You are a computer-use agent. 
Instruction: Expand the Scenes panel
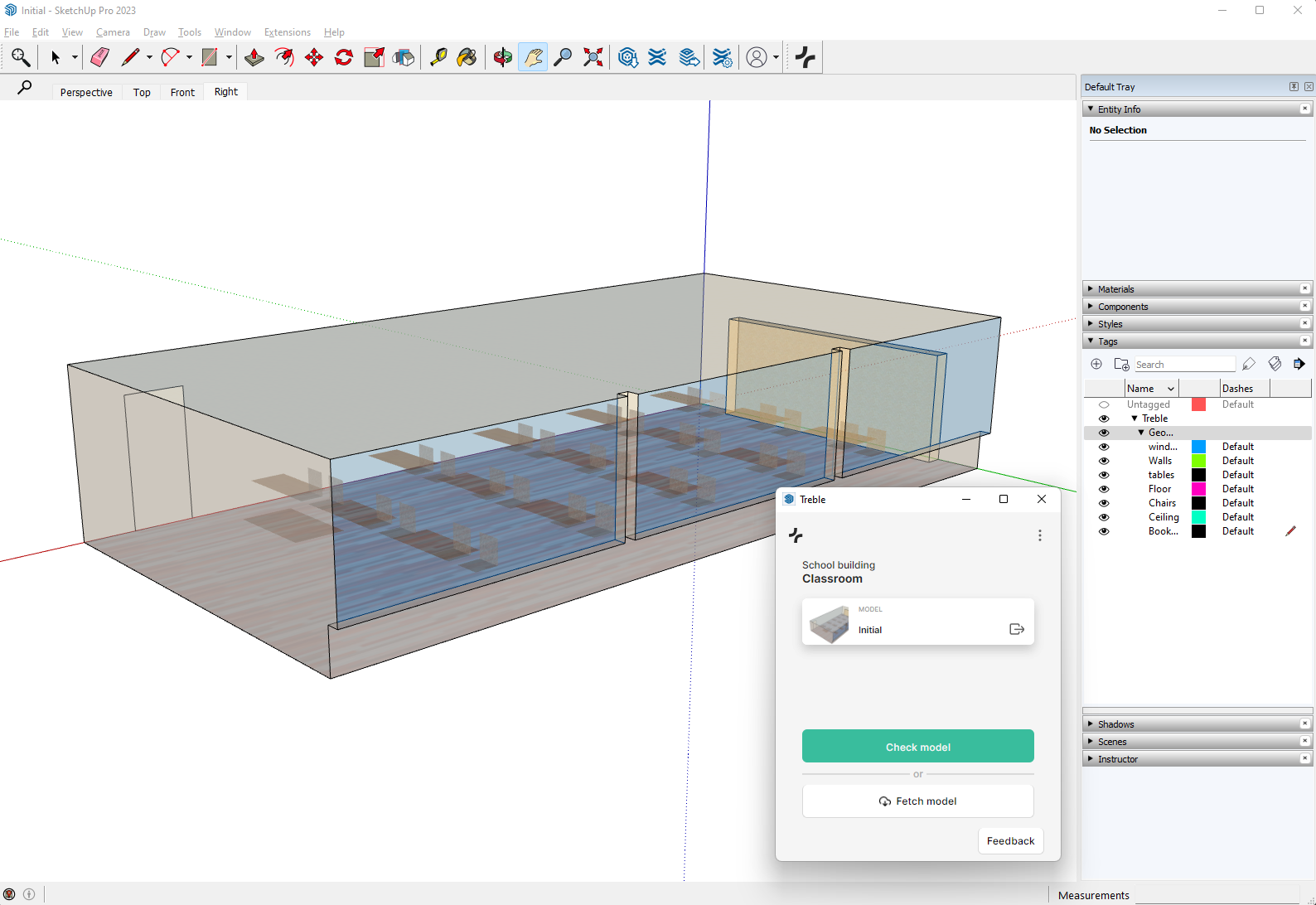coord(1091,741)
